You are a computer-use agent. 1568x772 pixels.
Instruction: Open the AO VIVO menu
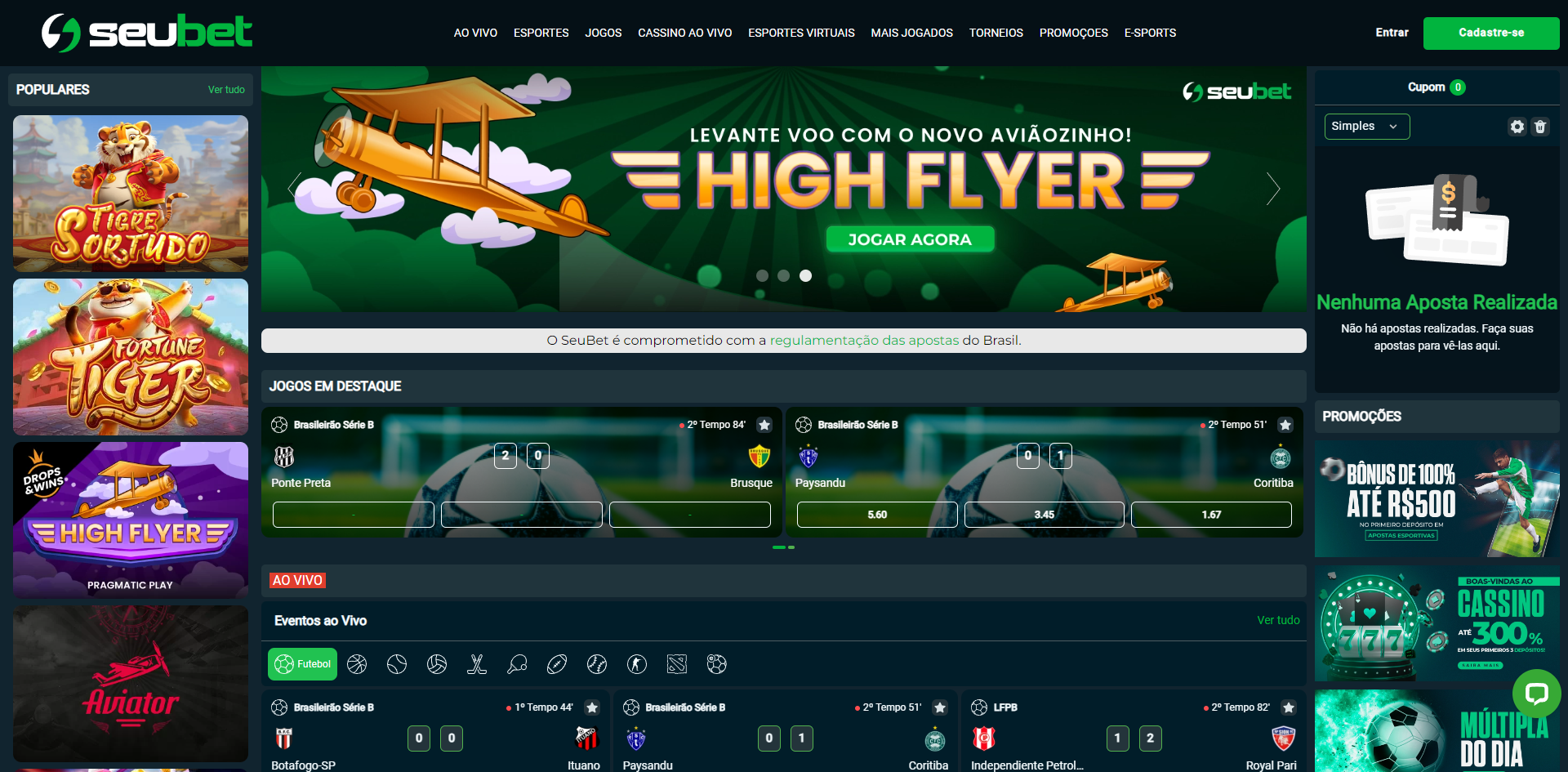click(475, 33)
